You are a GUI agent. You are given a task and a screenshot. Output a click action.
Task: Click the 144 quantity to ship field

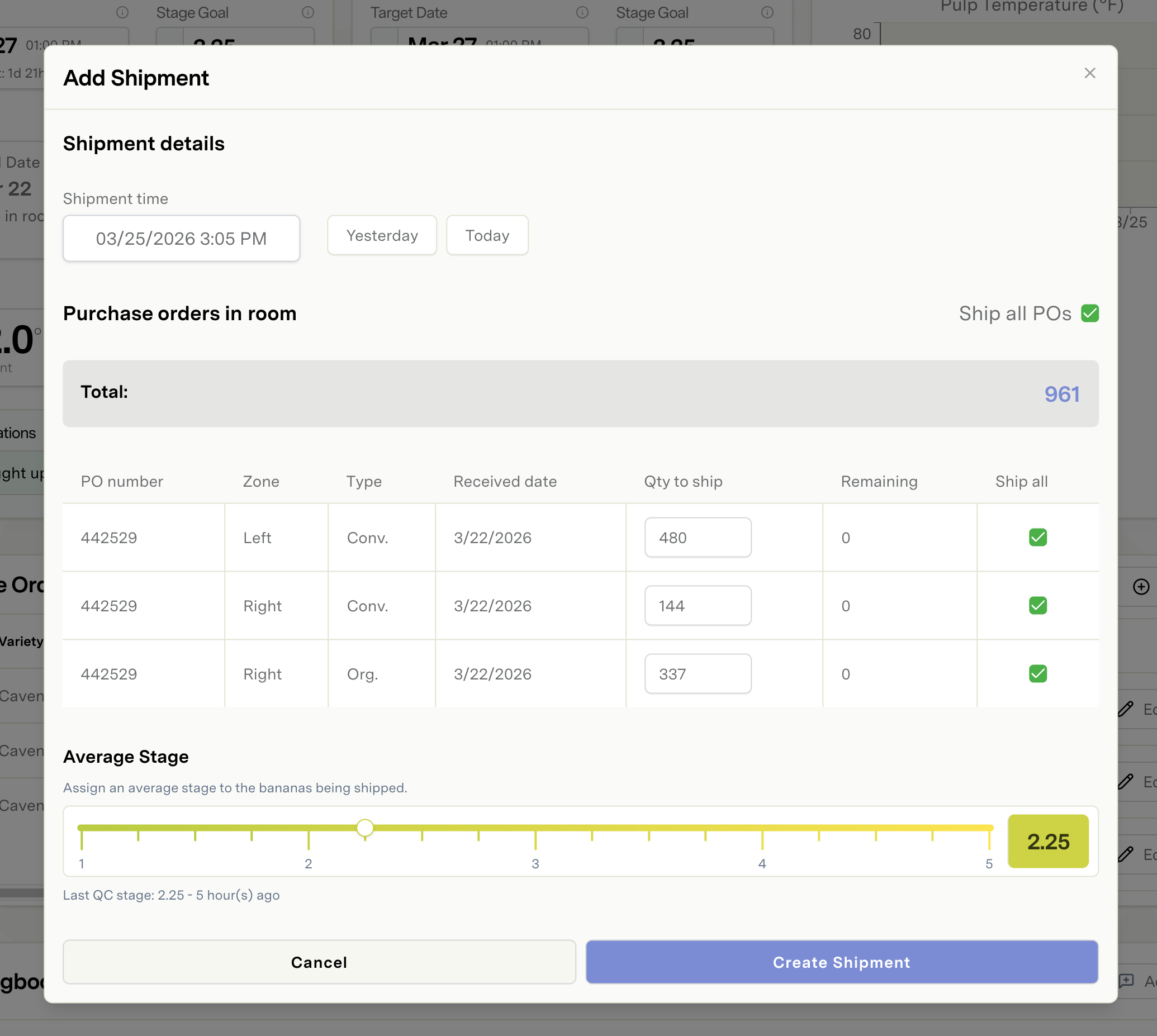(x=697, y=606)
